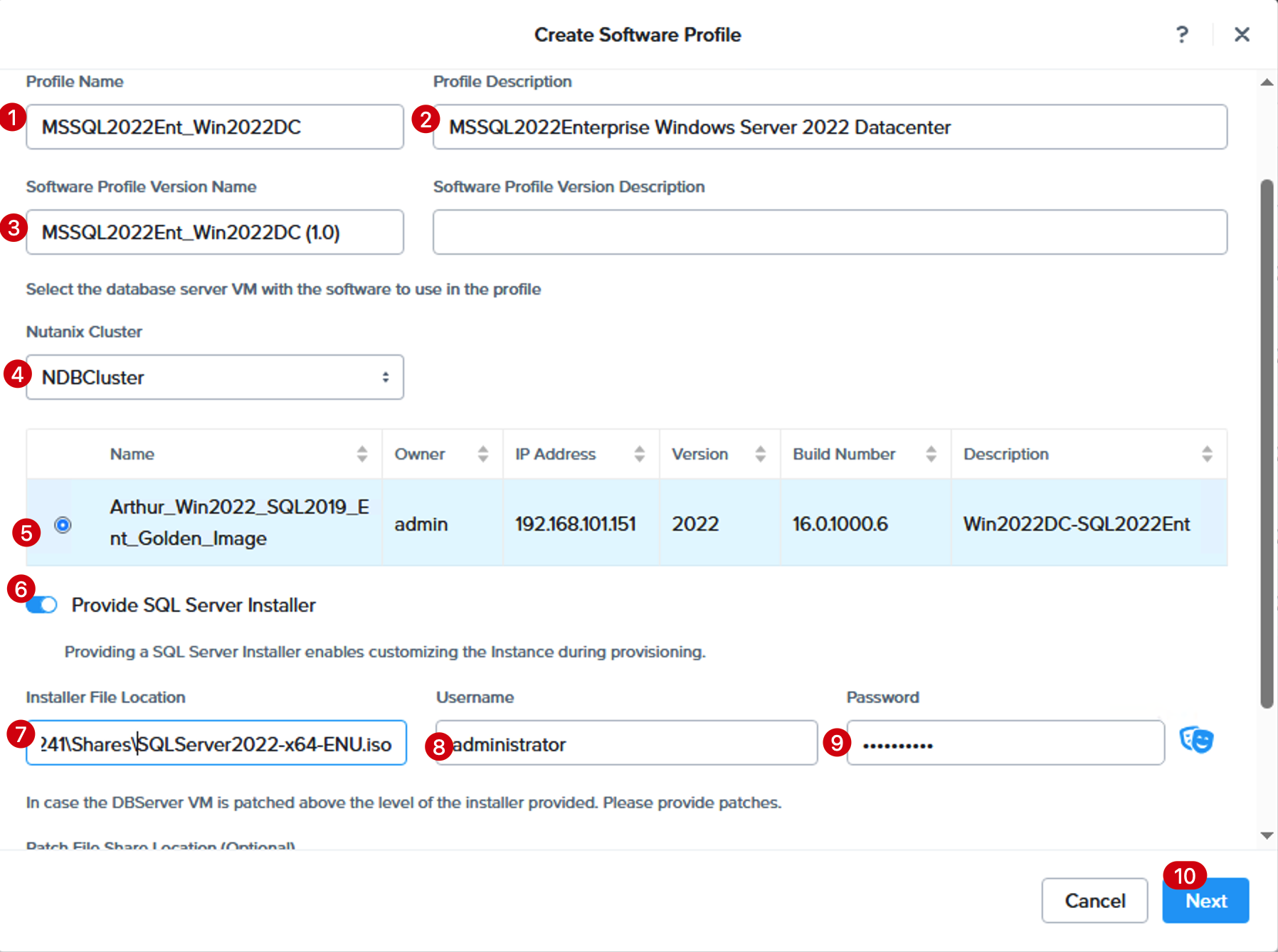Viewport: 1278px width, 952px height.
Task: Select the Arthur_Win2022_SQL2019 golden image radio button
Action: 63,525
